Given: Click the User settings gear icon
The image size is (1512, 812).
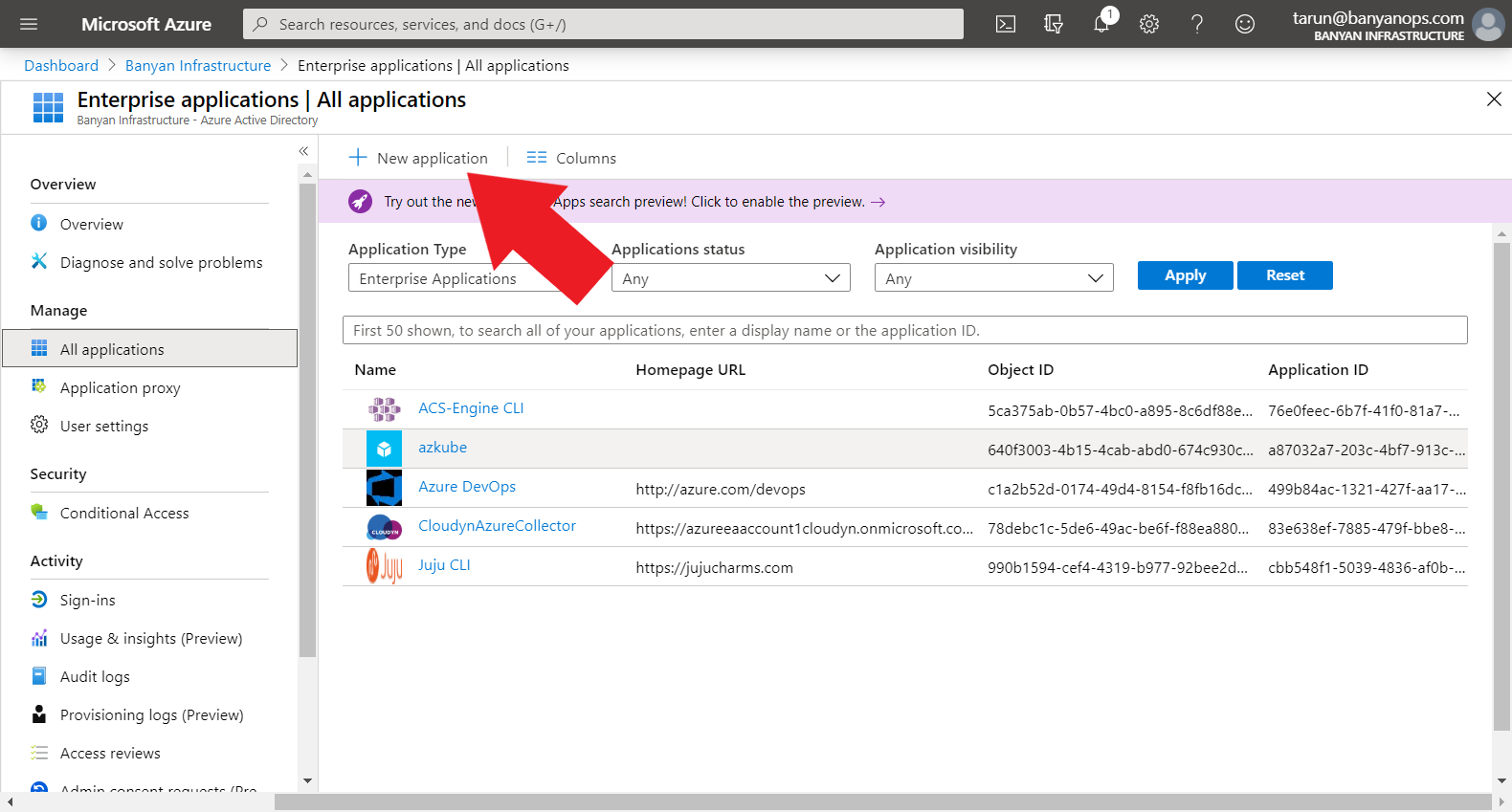Looking at the screenshot, I should tap(39, 425).
